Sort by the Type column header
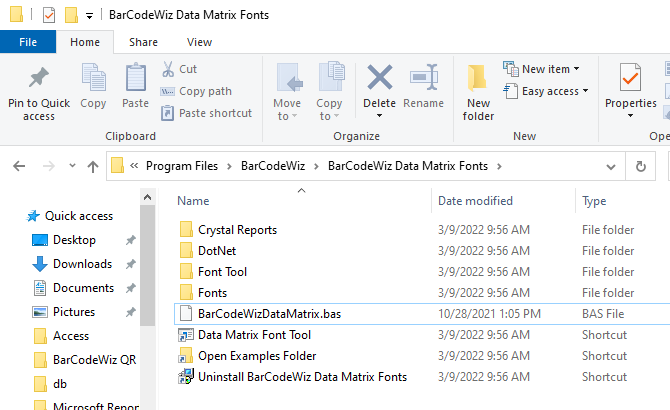Viewport: 670px width, 410px height. click(594, 201)
